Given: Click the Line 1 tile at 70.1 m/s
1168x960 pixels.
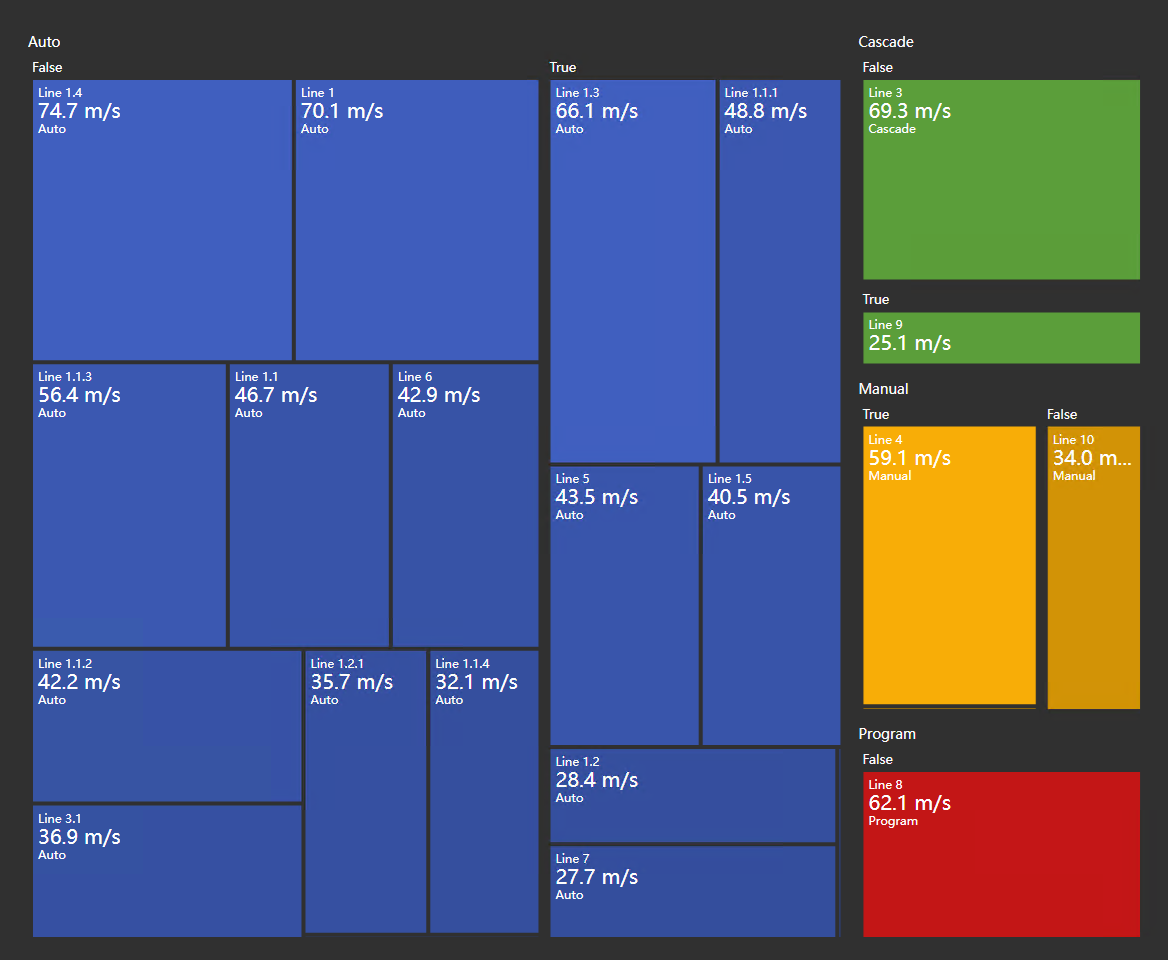Looking at the screenshot, I should pos(417,220).
